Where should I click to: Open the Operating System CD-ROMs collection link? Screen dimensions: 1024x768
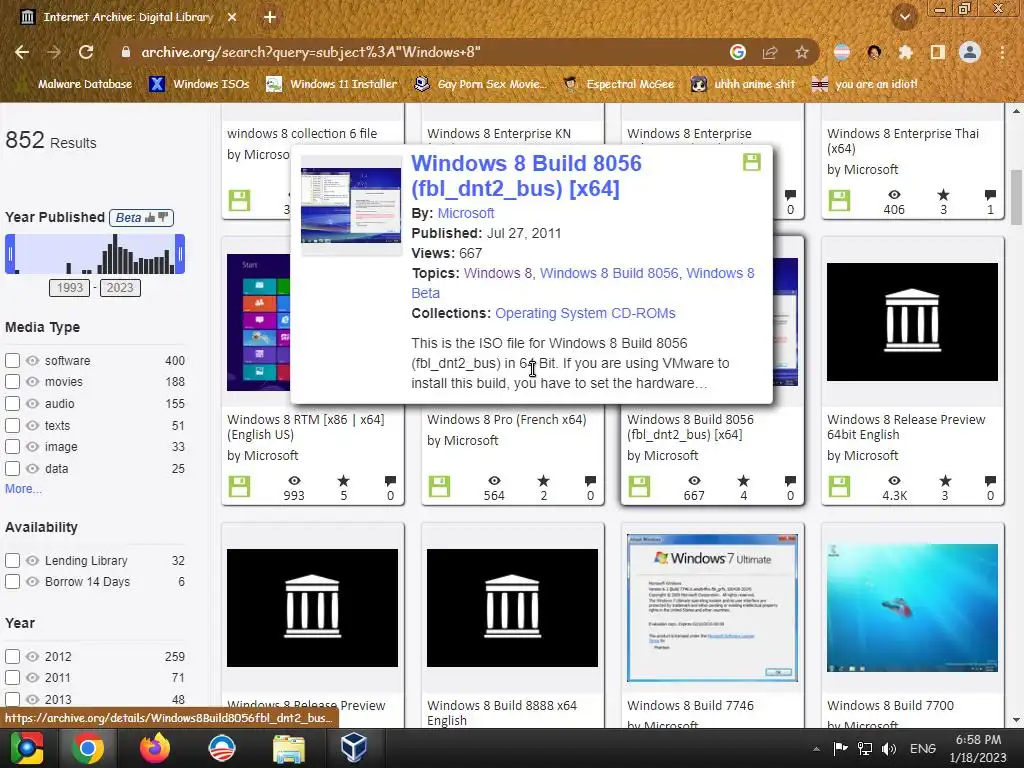click(x=585, y=313)
